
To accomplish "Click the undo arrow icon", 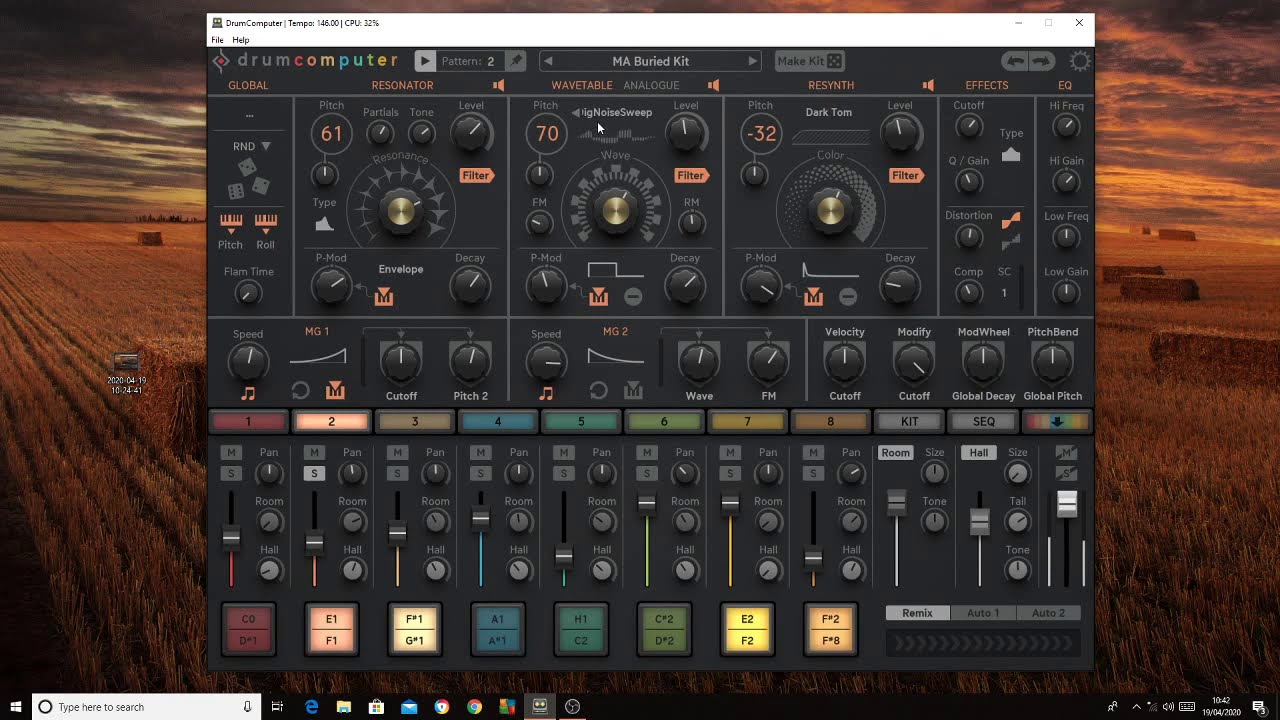I will point(1016,61).
